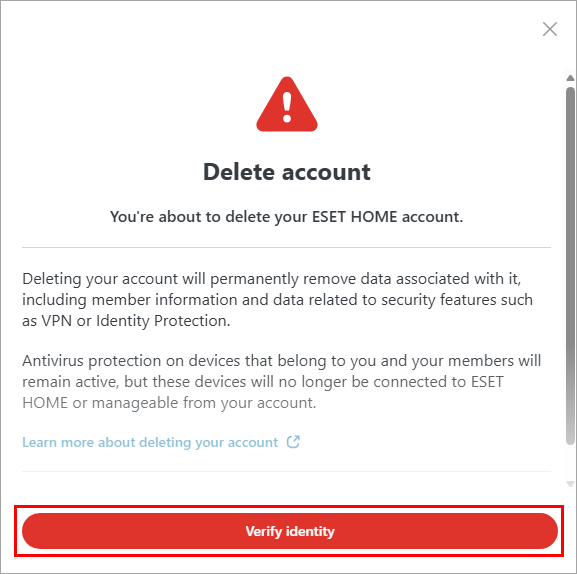This screenshot has width=577, height=574.
Task: Click the vertical scrollbar thumb
Action: (x=570, y=266)
